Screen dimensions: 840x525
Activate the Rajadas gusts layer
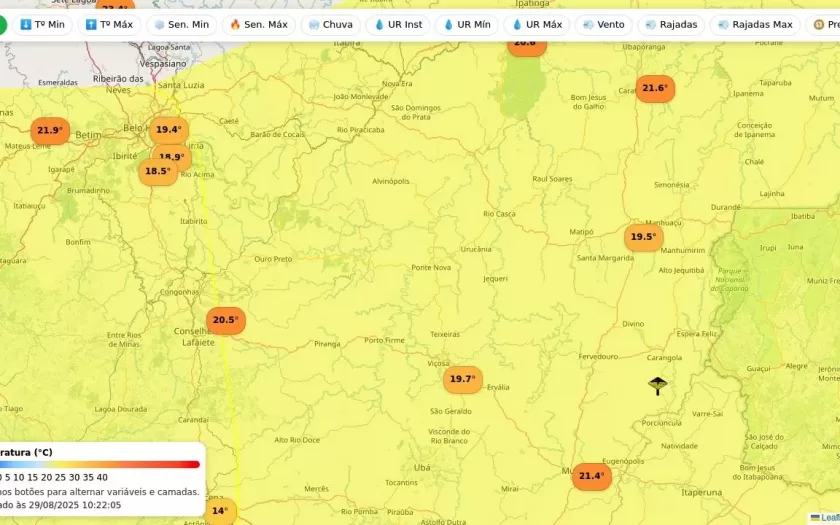671,24
